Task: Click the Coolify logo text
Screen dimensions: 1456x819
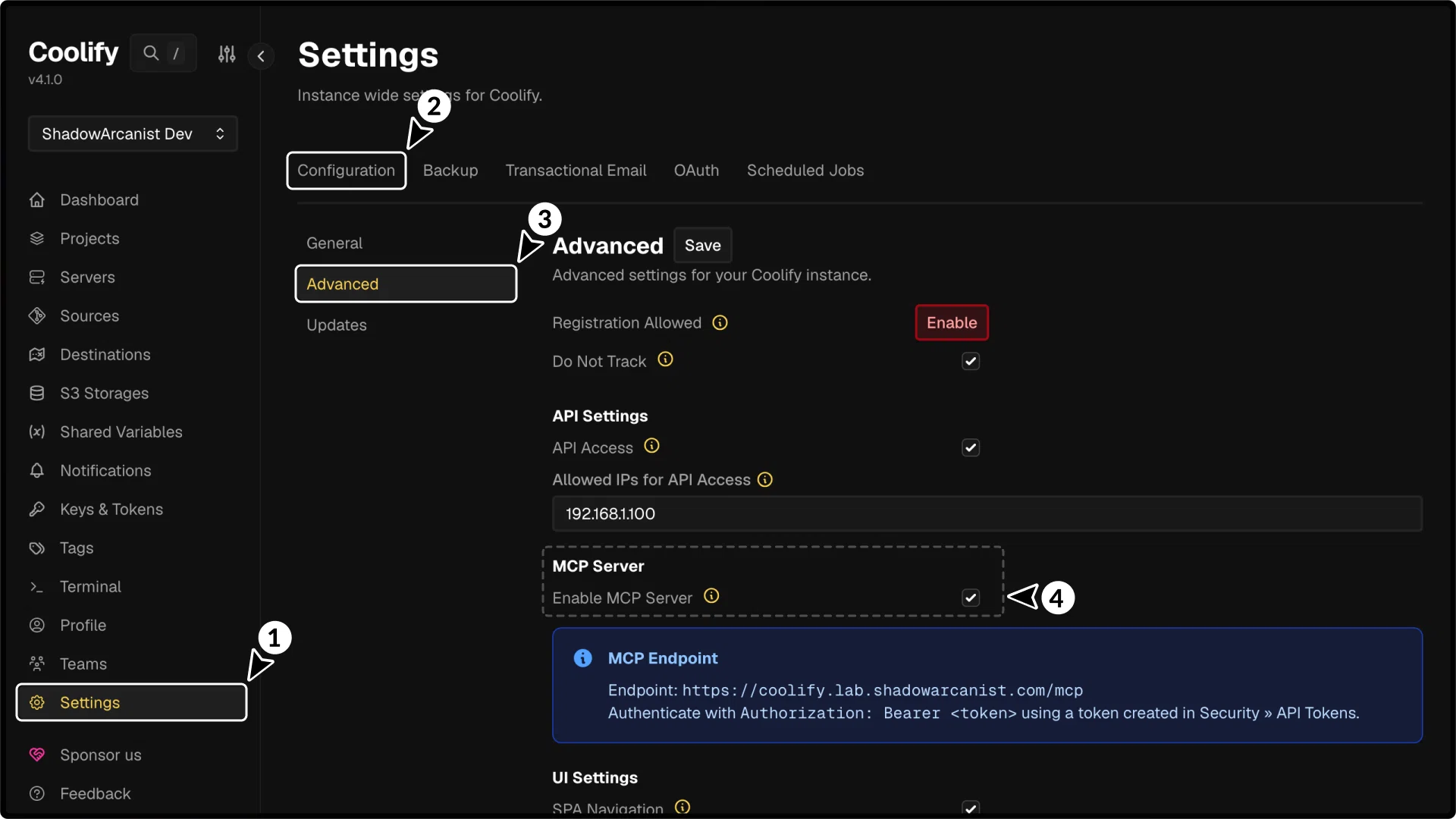Action: pyautogui.click(x=74, y=52)
